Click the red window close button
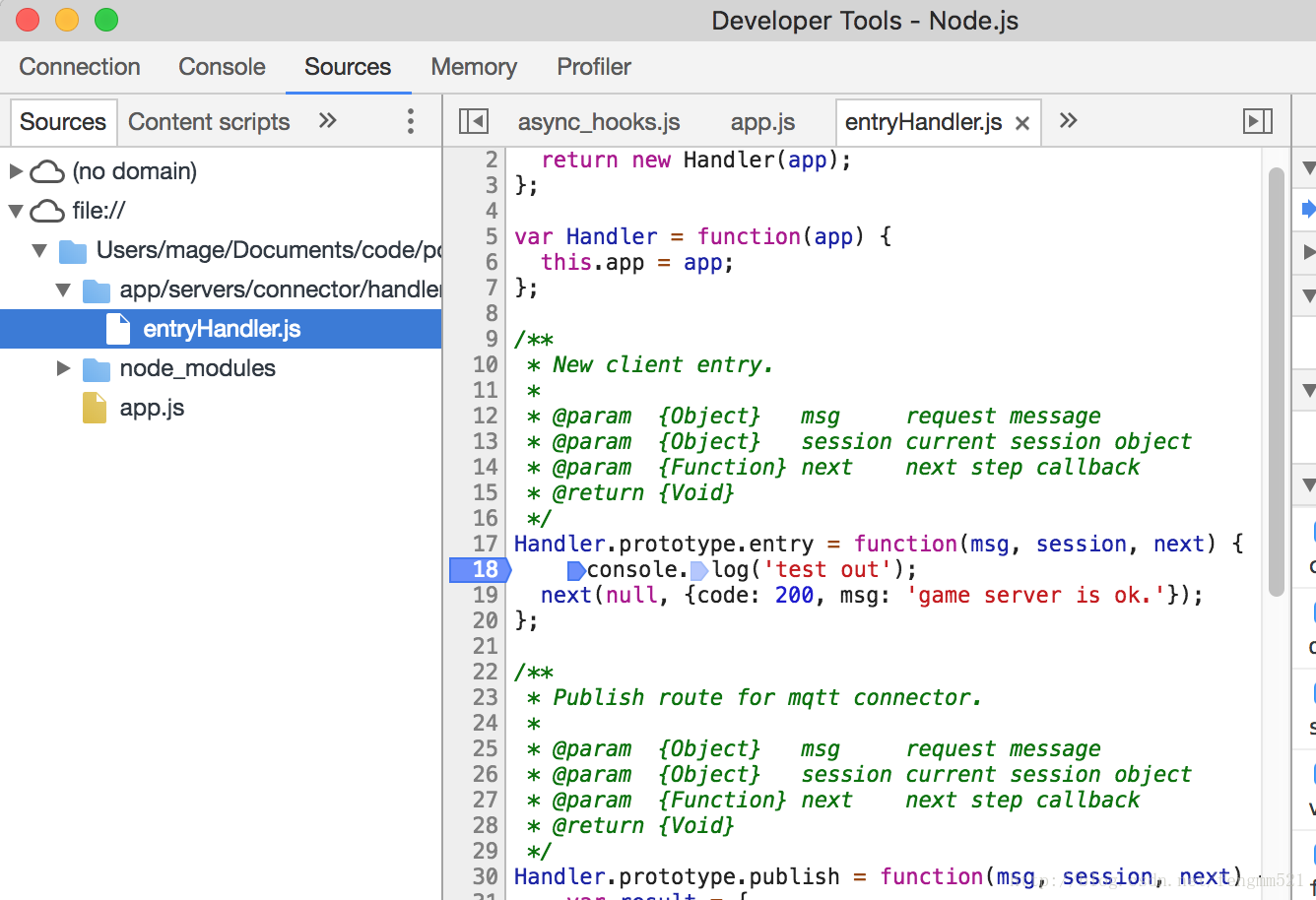This screenshot has height=900, width=1316. [28, 20]
